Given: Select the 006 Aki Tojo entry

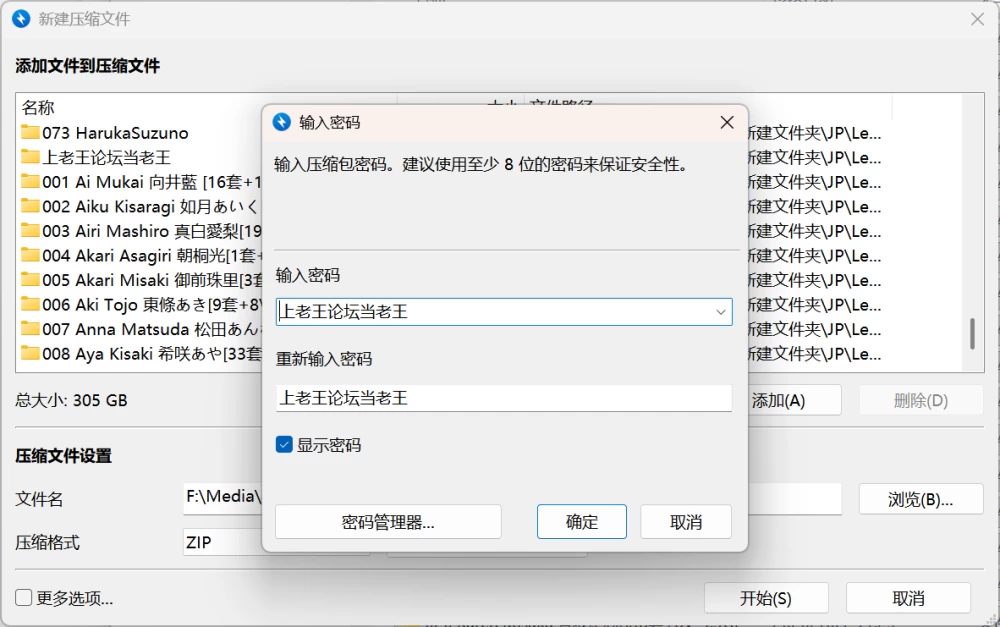Looking at the screenshot, I should point(152,305).
